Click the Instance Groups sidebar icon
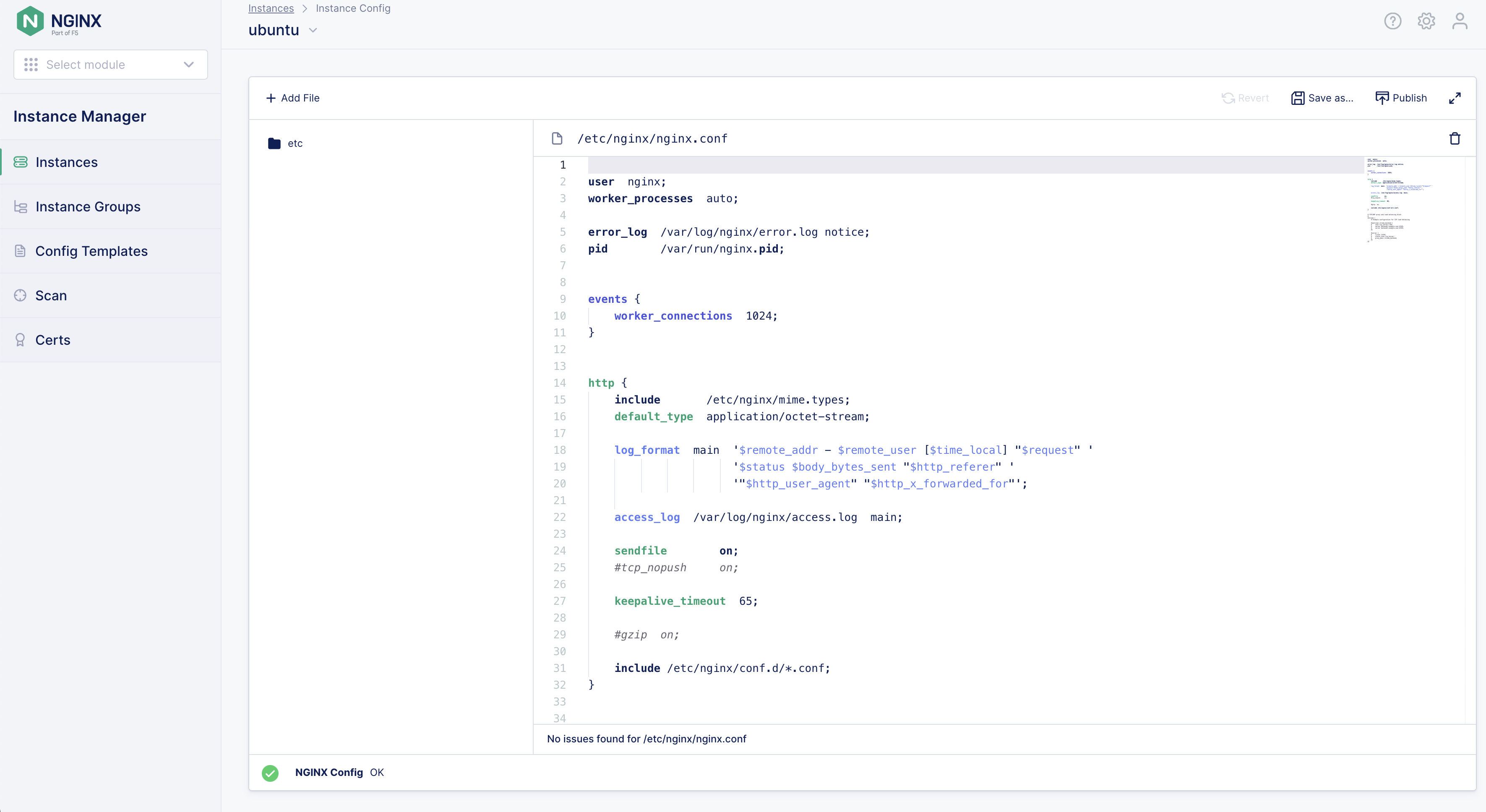 pyautogui.click(x=21, y=206)
